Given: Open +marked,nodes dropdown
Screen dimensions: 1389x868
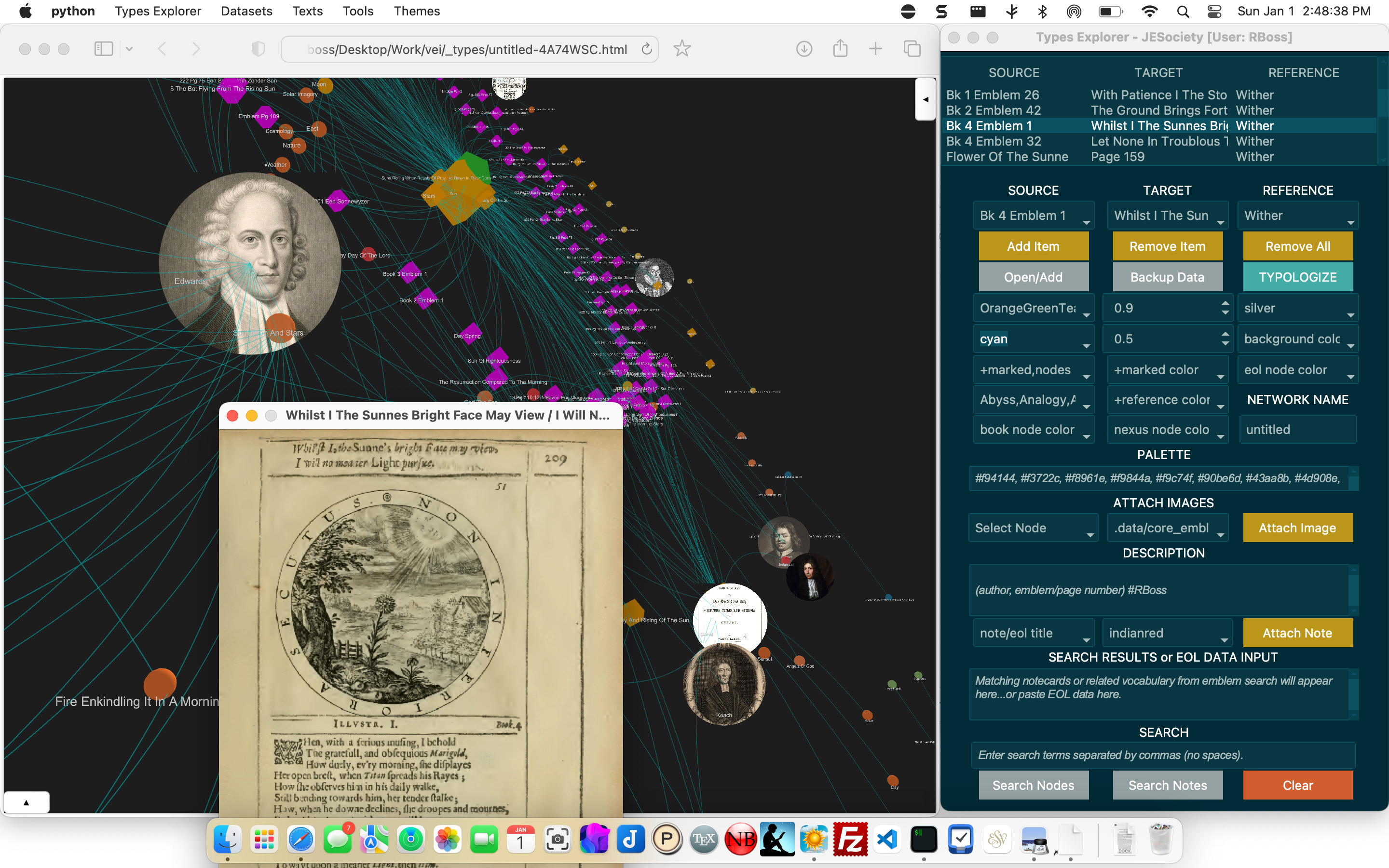Looking at the screenshot, I should click(1033, 370).
